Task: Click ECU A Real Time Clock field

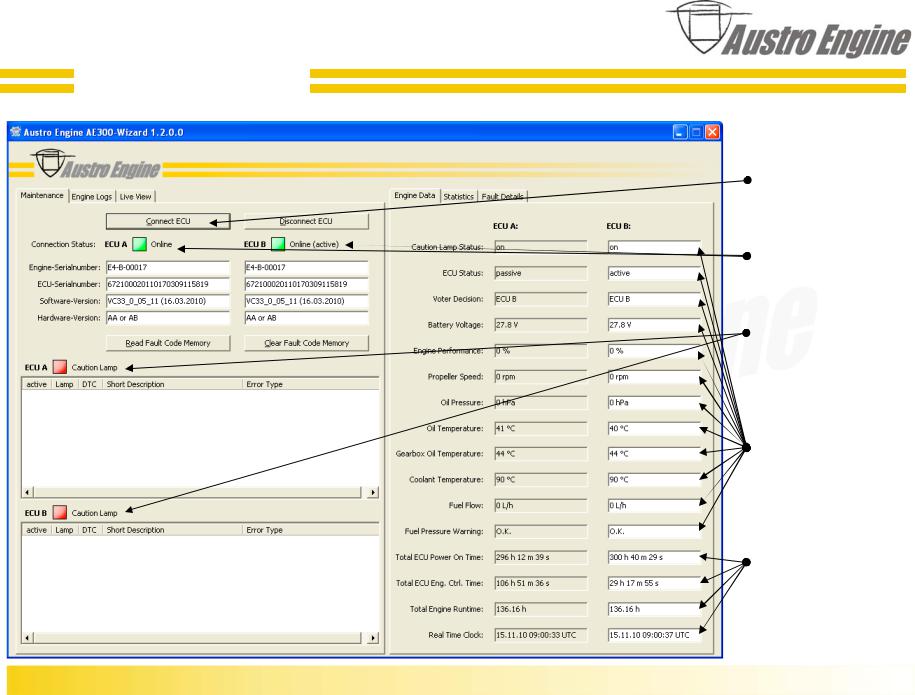Action: coord(540,635)
